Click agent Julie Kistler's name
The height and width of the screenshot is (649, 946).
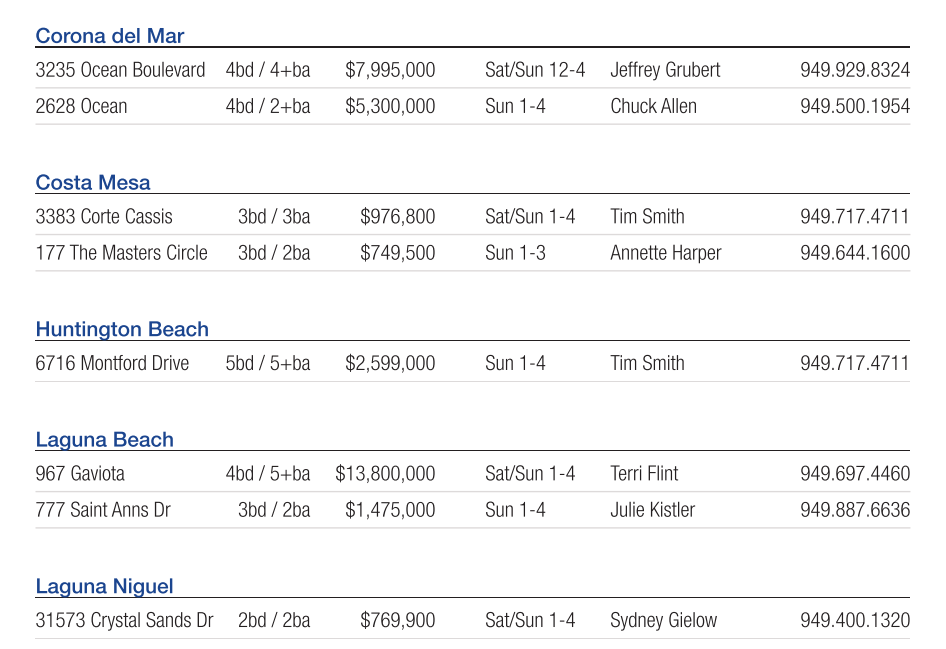(x=652, y=510)
